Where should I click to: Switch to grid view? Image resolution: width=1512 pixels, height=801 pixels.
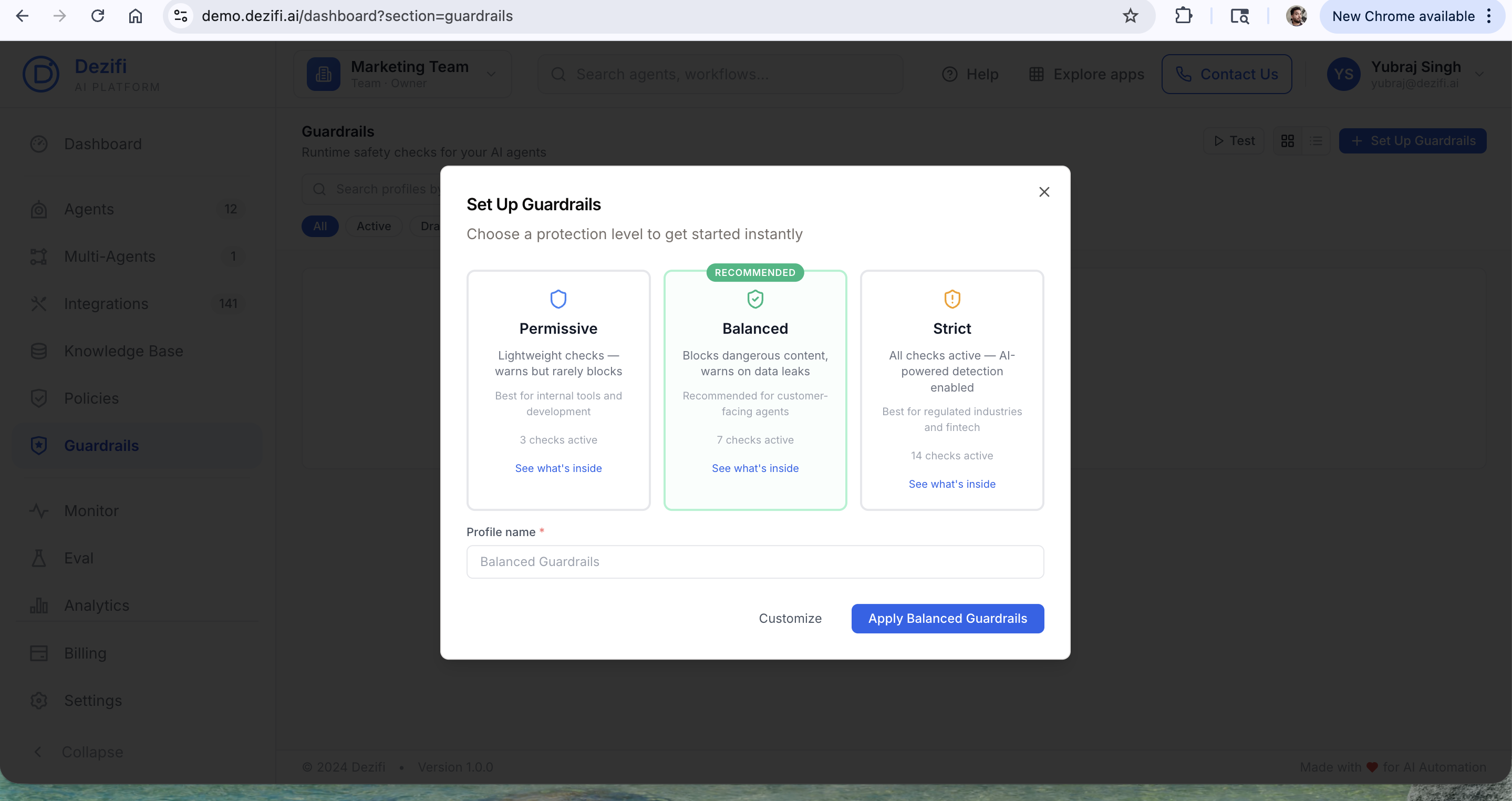click(1287, 141)
